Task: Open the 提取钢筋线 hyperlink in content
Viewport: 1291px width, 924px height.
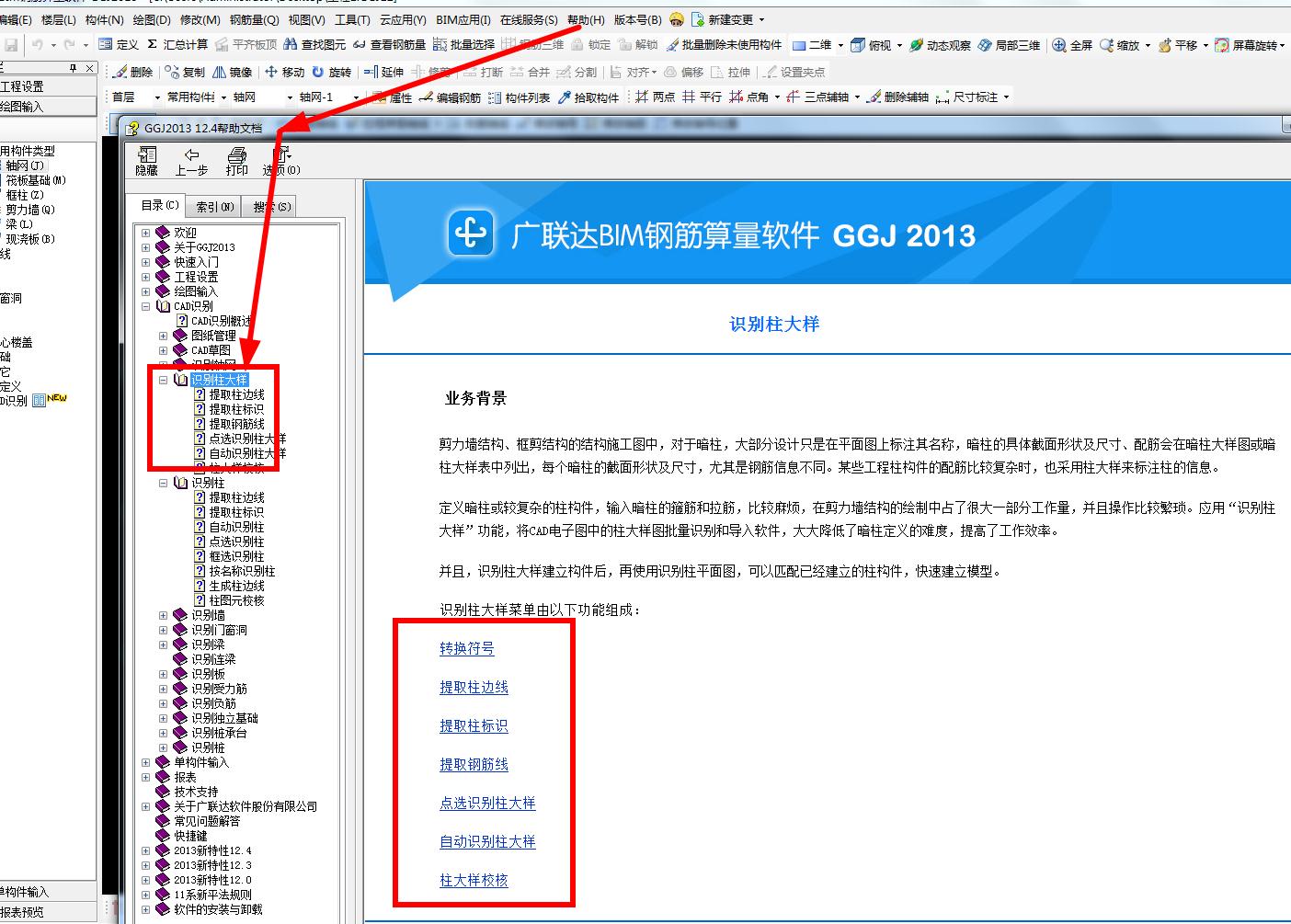Action: tap(474, 764)
